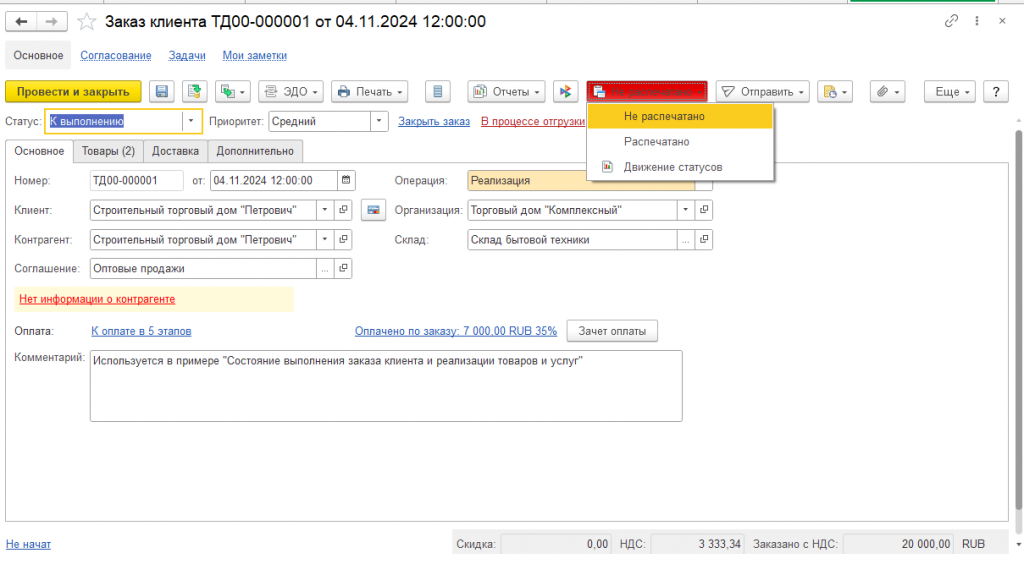Go forward with the right arrow button

pyautogui.click(x=52, y=22)
